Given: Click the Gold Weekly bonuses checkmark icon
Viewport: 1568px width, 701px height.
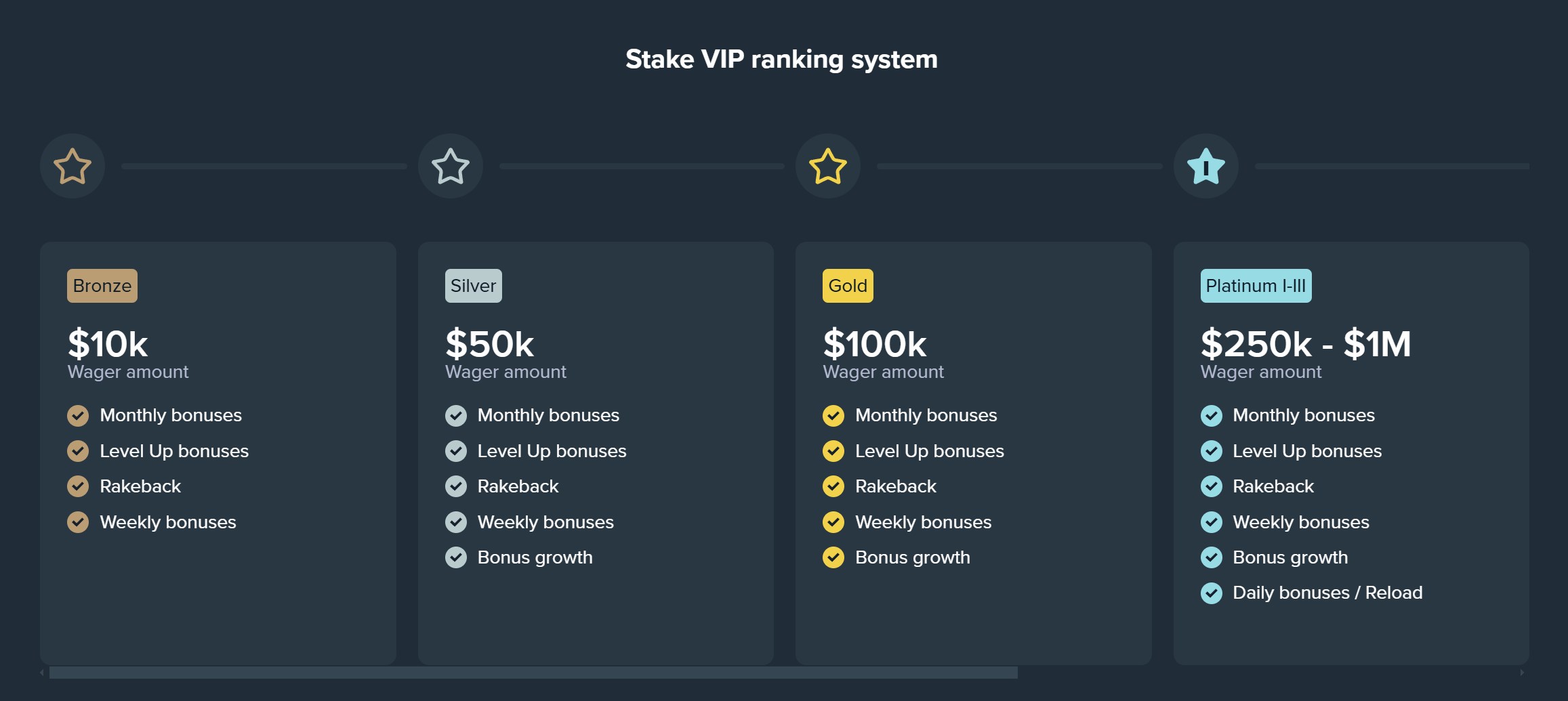Looking at the screenshot, I should pos(833,522).
